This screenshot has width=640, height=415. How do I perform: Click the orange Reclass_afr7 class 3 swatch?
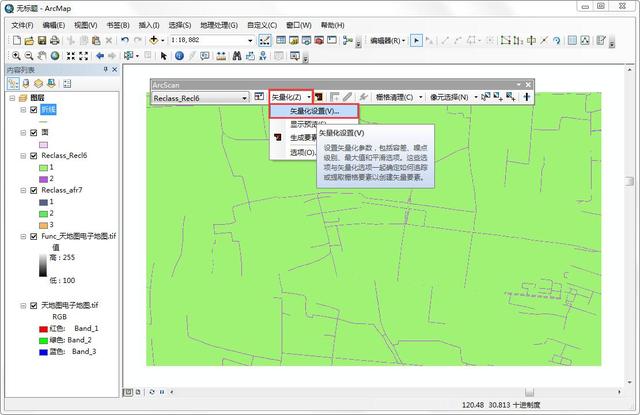click(x=44, y=225)
